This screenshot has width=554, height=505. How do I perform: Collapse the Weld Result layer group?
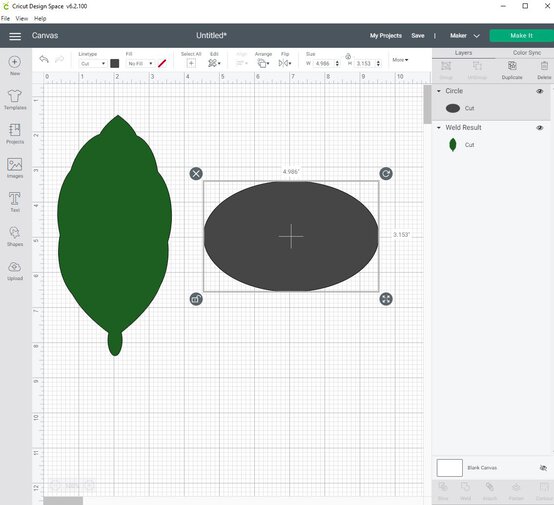(438, 128)
